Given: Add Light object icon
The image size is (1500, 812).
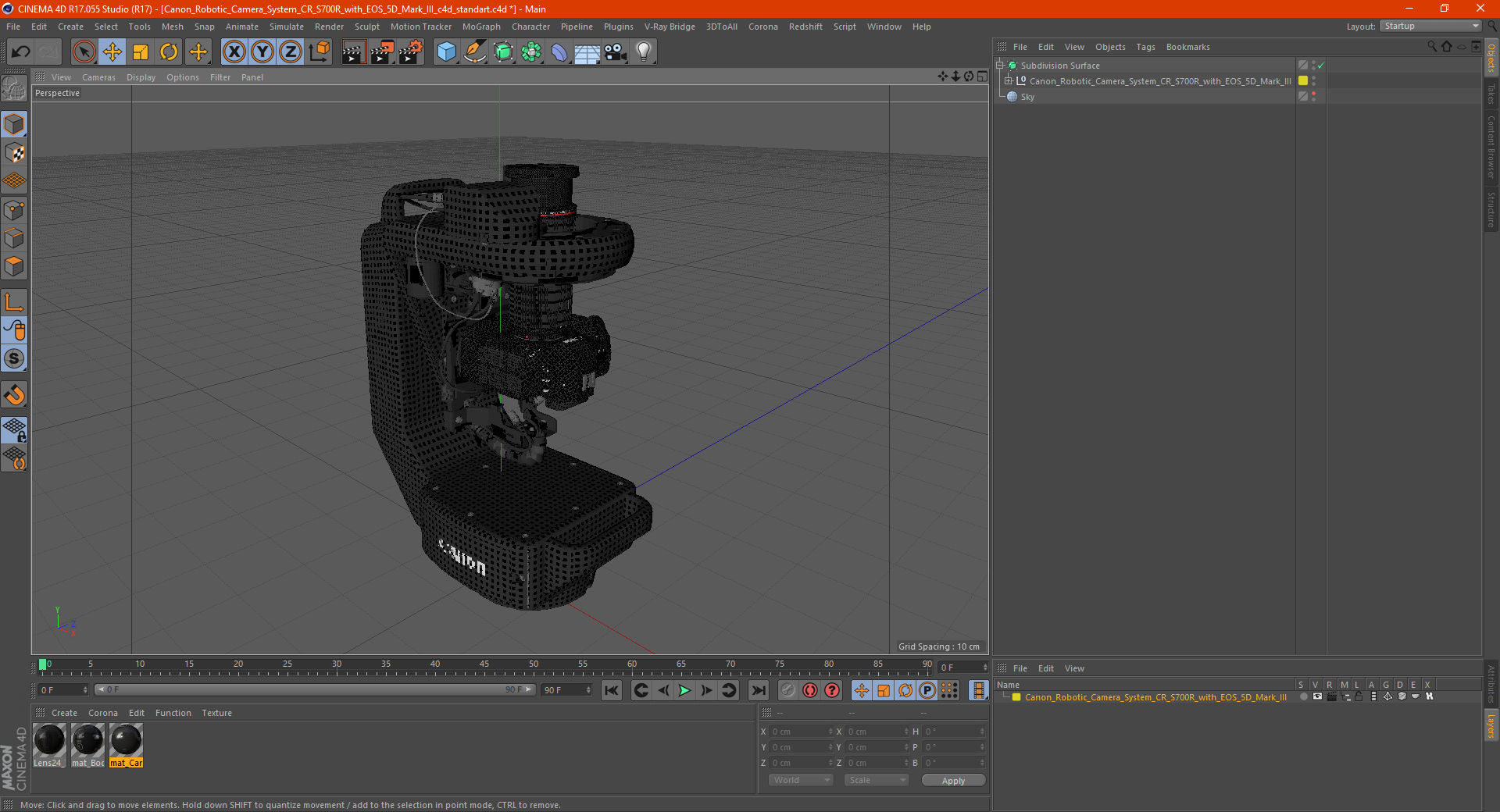Looking at the screenshot, I should click(644, 52).
